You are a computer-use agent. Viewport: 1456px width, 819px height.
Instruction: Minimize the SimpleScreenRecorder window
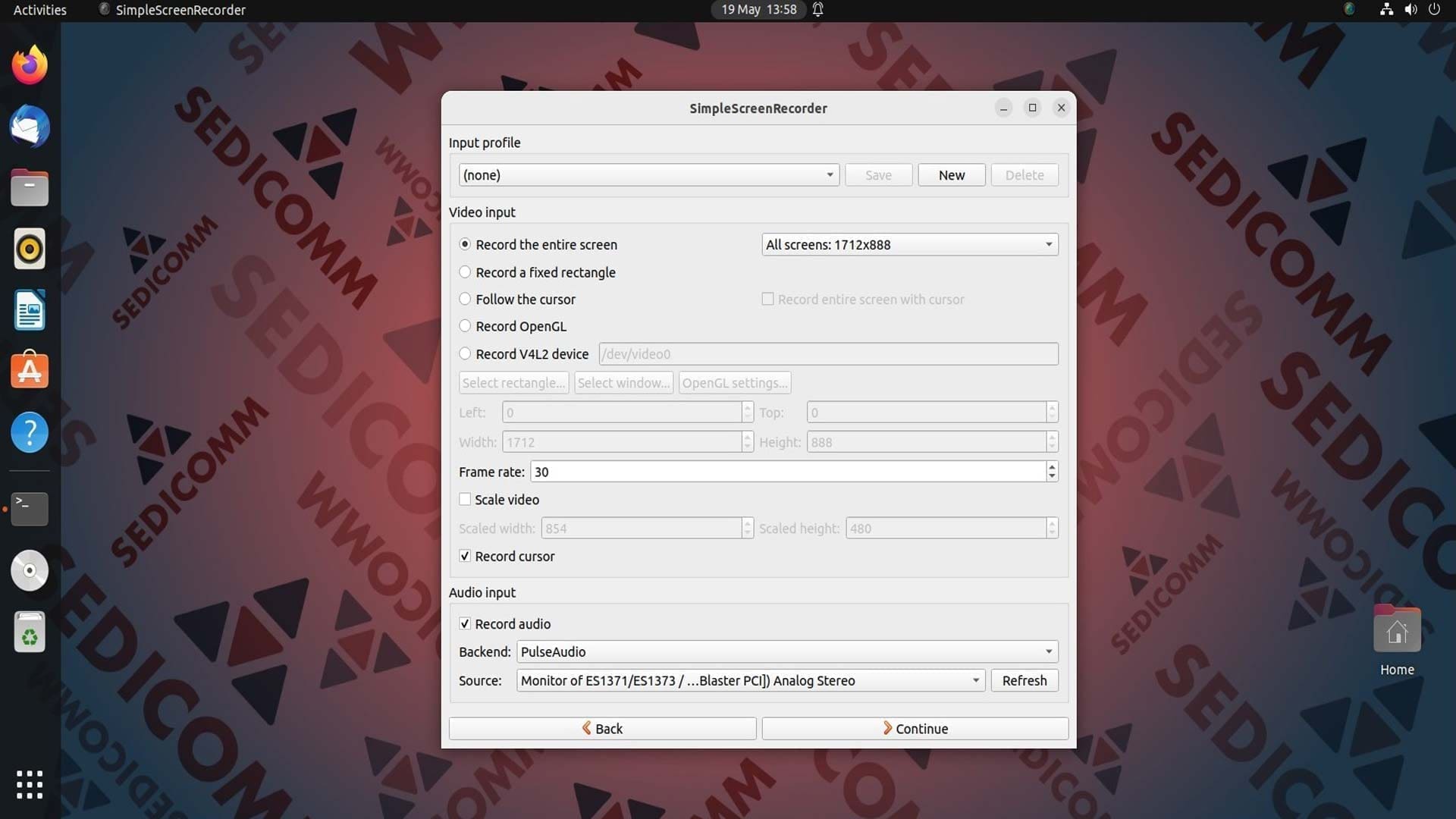[1003, 108]
